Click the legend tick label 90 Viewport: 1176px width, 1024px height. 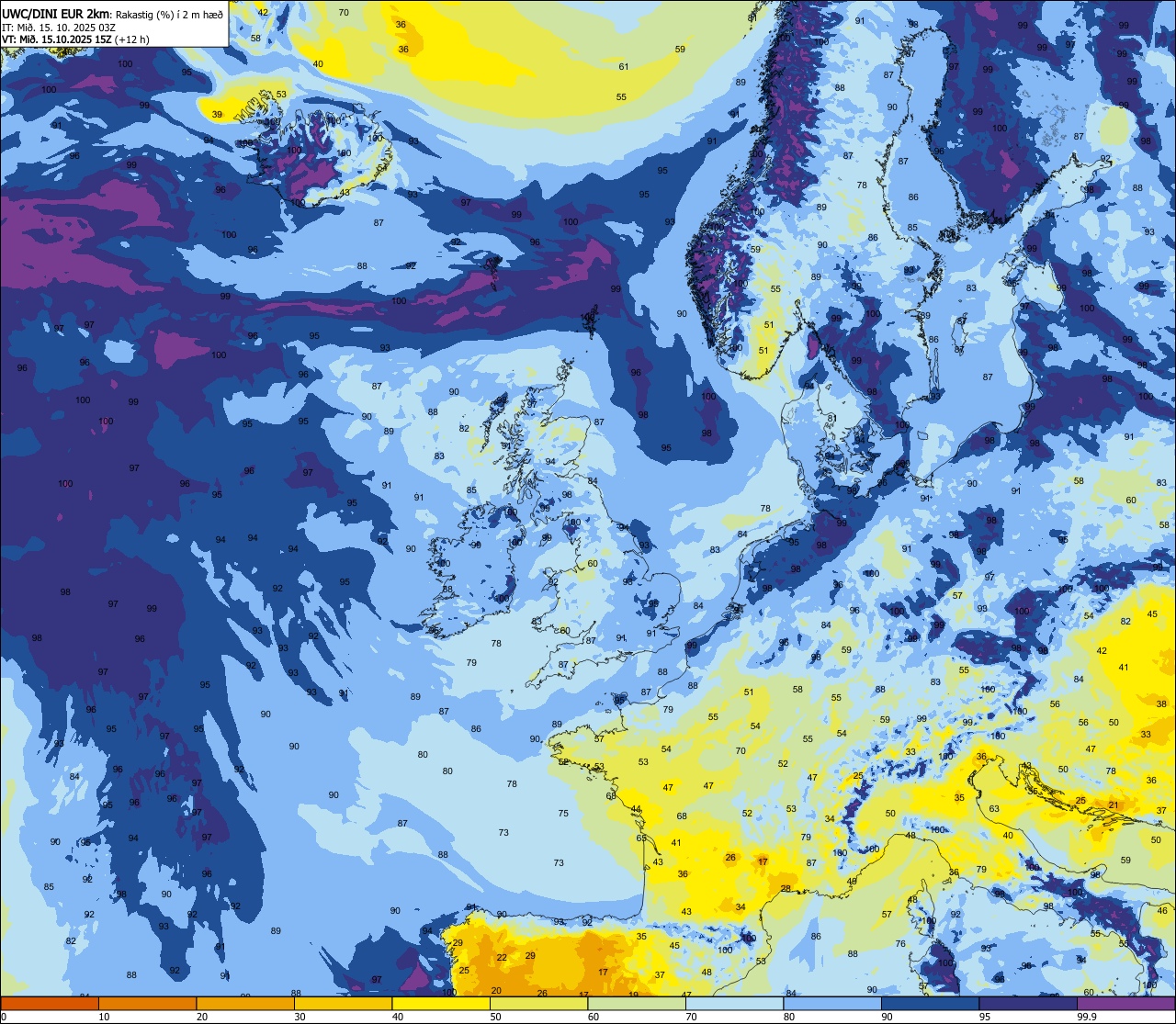[887, 1017]
